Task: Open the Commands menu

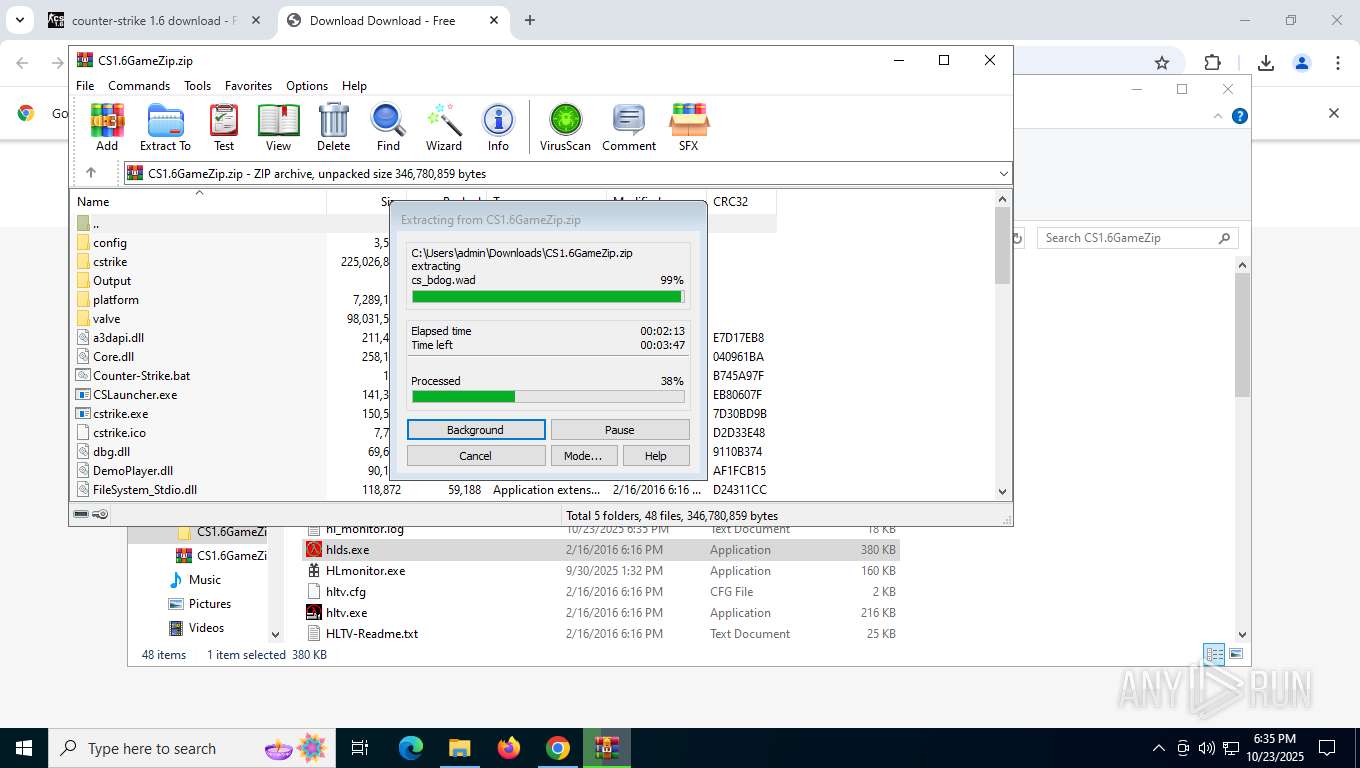Action: point(139,86)
